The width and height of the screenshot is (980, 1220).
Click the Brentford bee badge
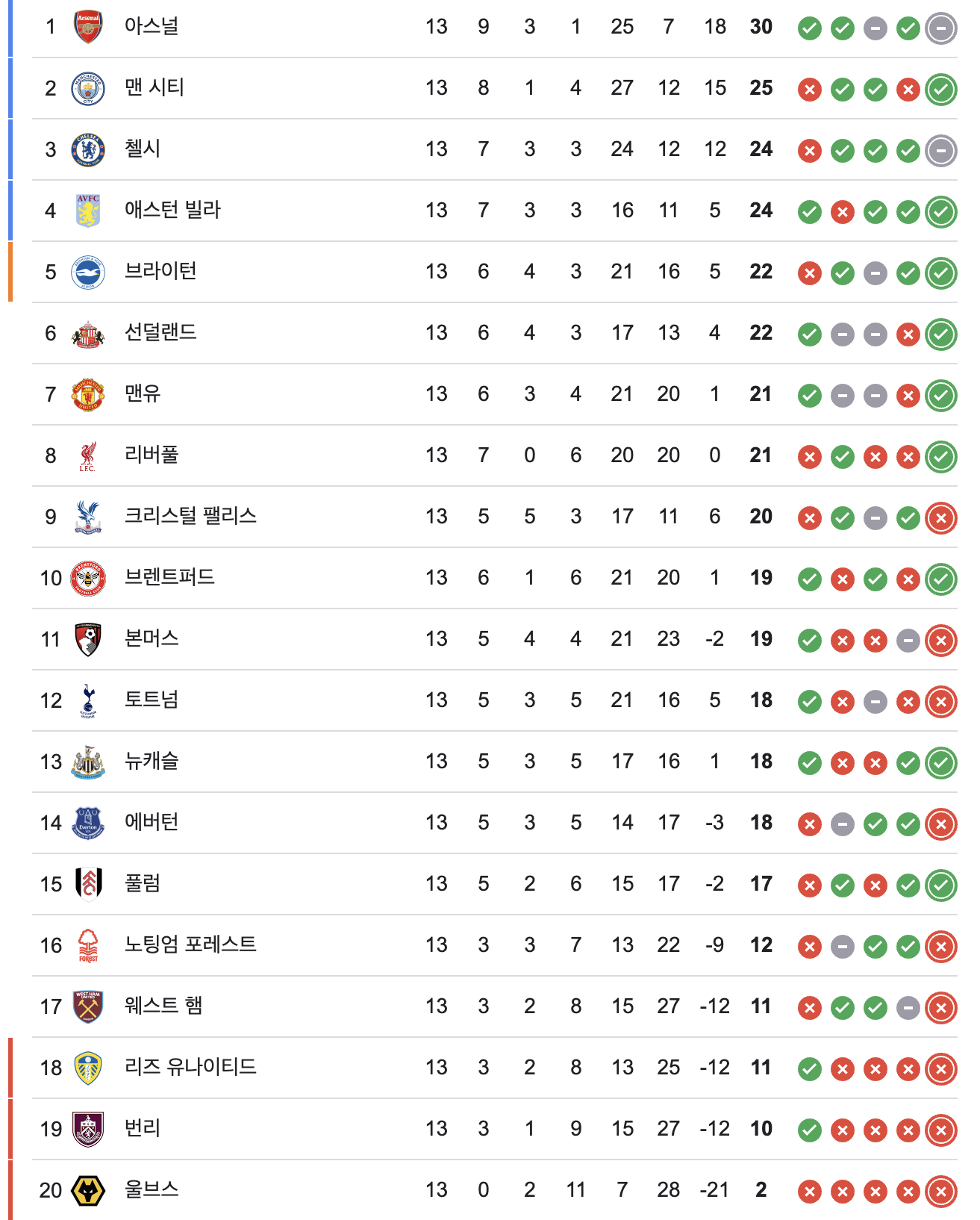coord(88,578)
